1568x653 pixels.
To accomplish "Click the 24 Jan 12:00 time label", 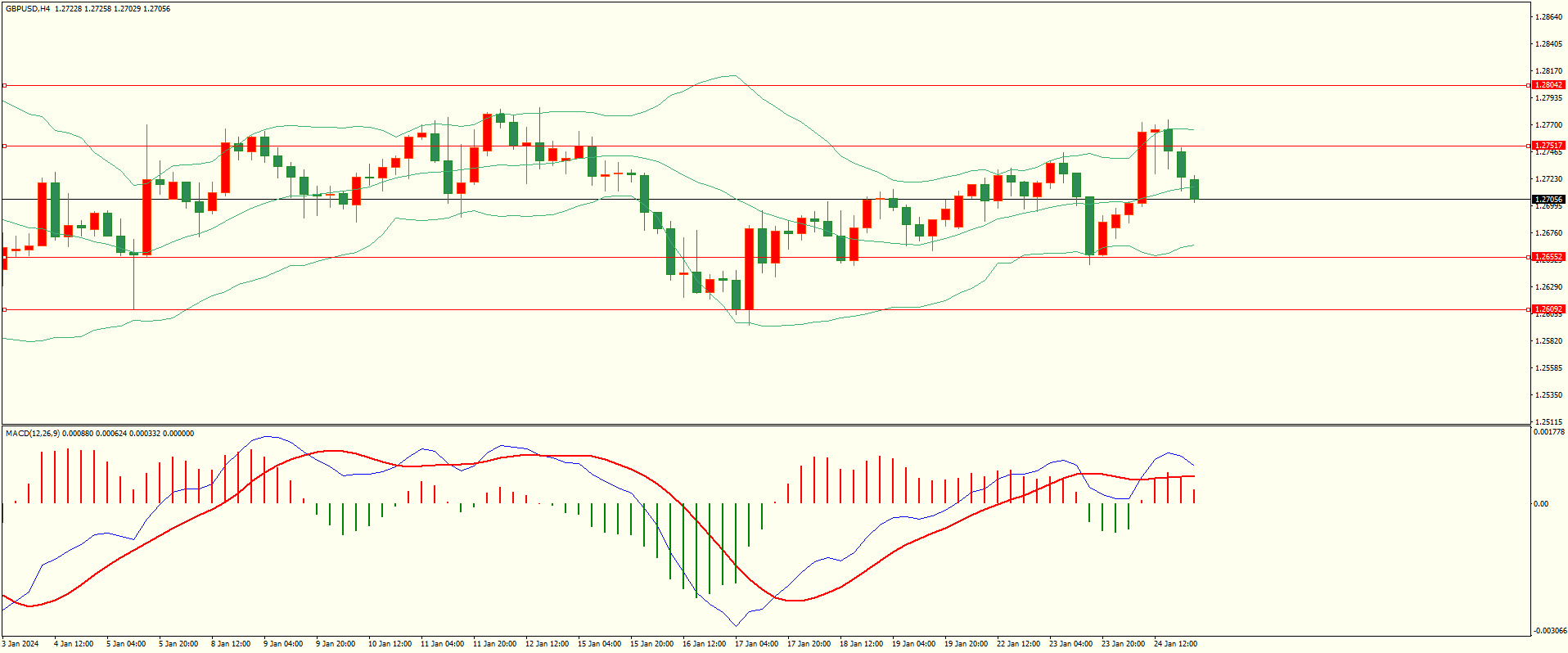I will (1175, 644).
